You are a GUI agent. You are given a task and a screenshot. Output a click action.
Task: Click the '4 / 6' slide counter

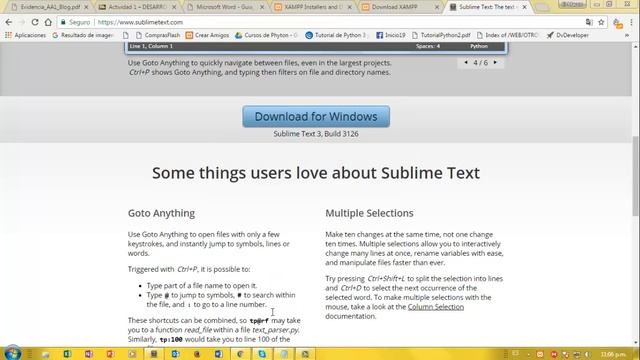tap(480, 63)
